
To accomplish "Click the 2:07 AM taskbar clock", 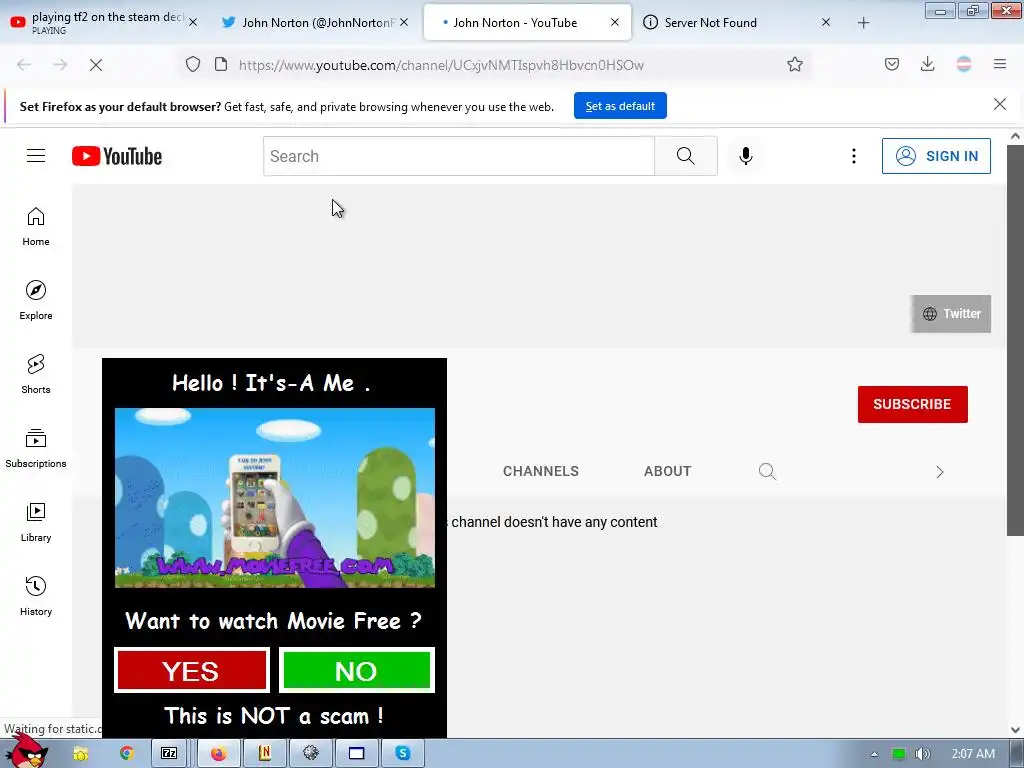I will (x=973, y=754).
